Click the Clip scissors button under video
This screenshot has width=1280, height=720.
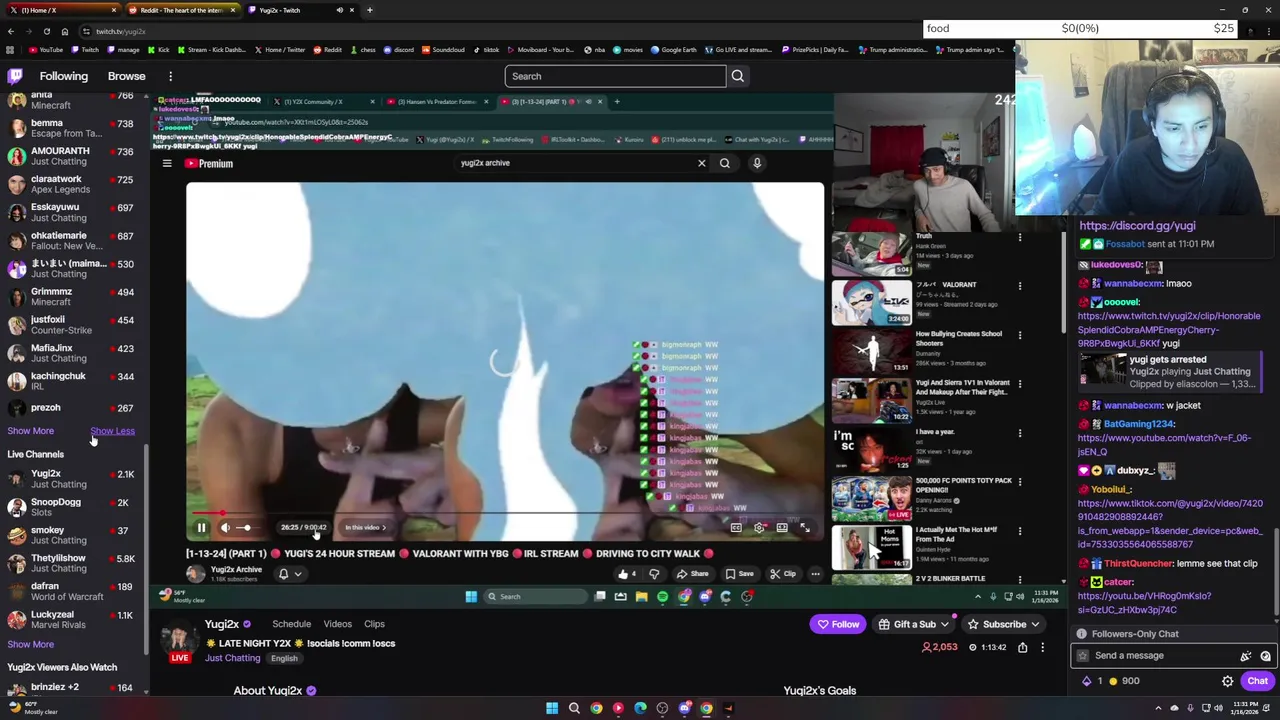(783, 574)
